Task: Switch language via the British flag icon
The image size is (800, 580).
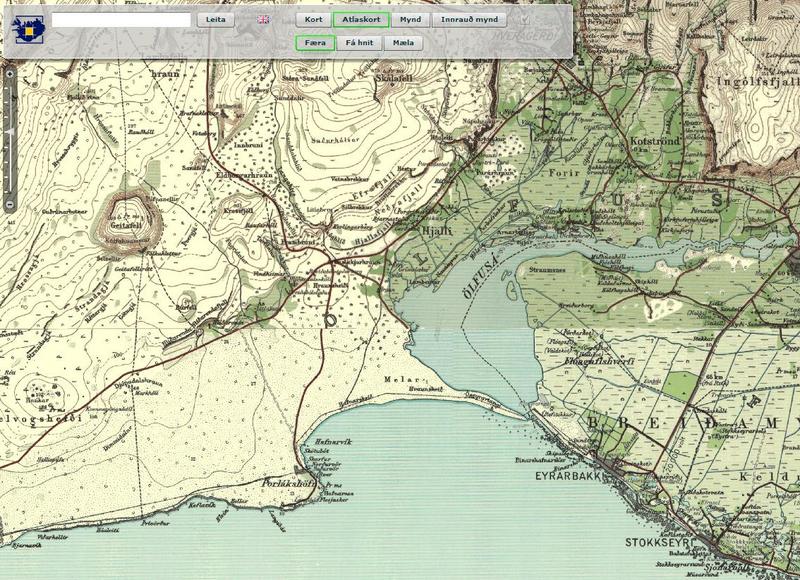Action: [x=263, y=20]
